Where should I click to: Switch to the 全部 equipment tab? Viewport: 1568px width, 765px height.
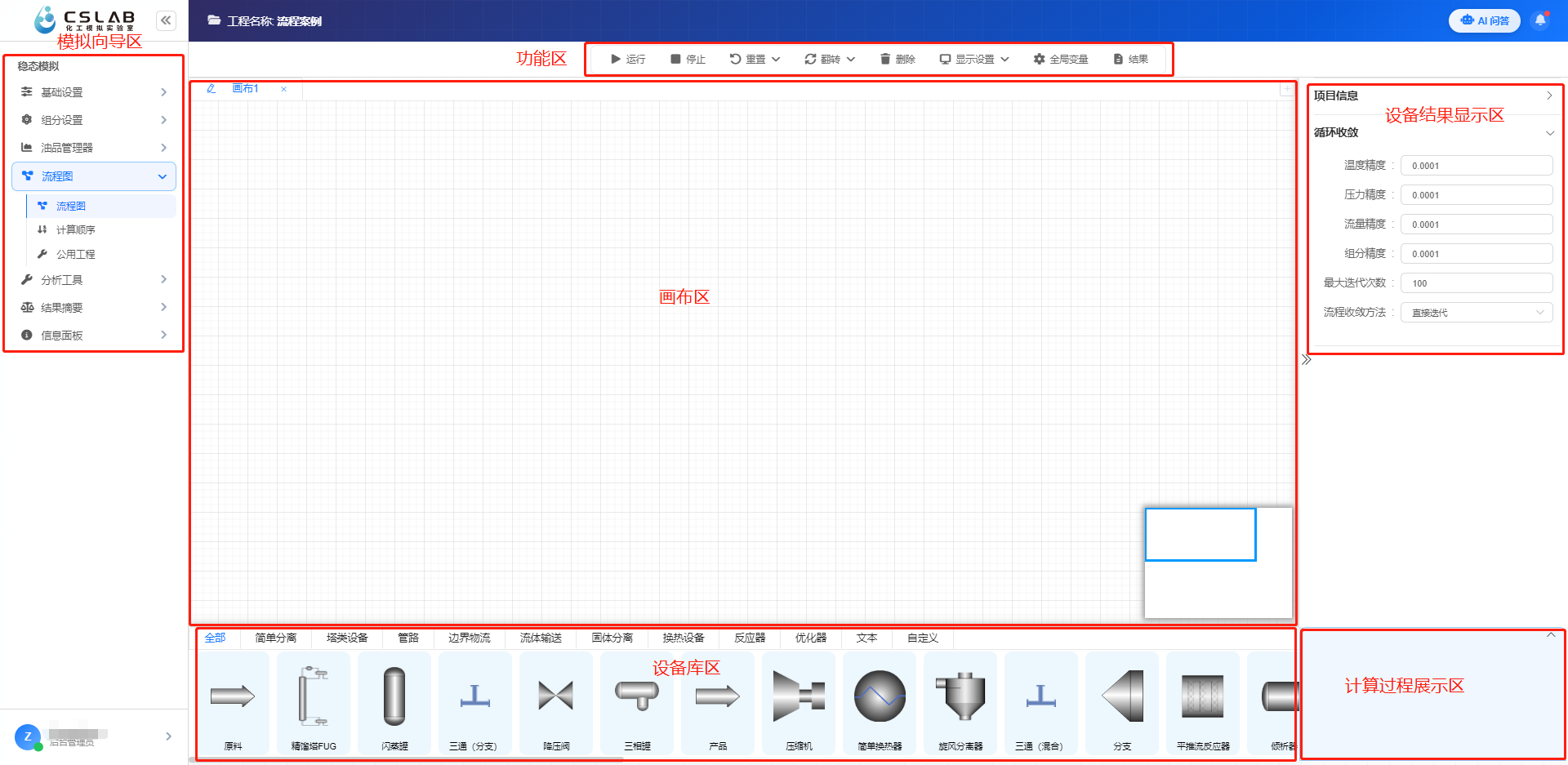[215, 638]
